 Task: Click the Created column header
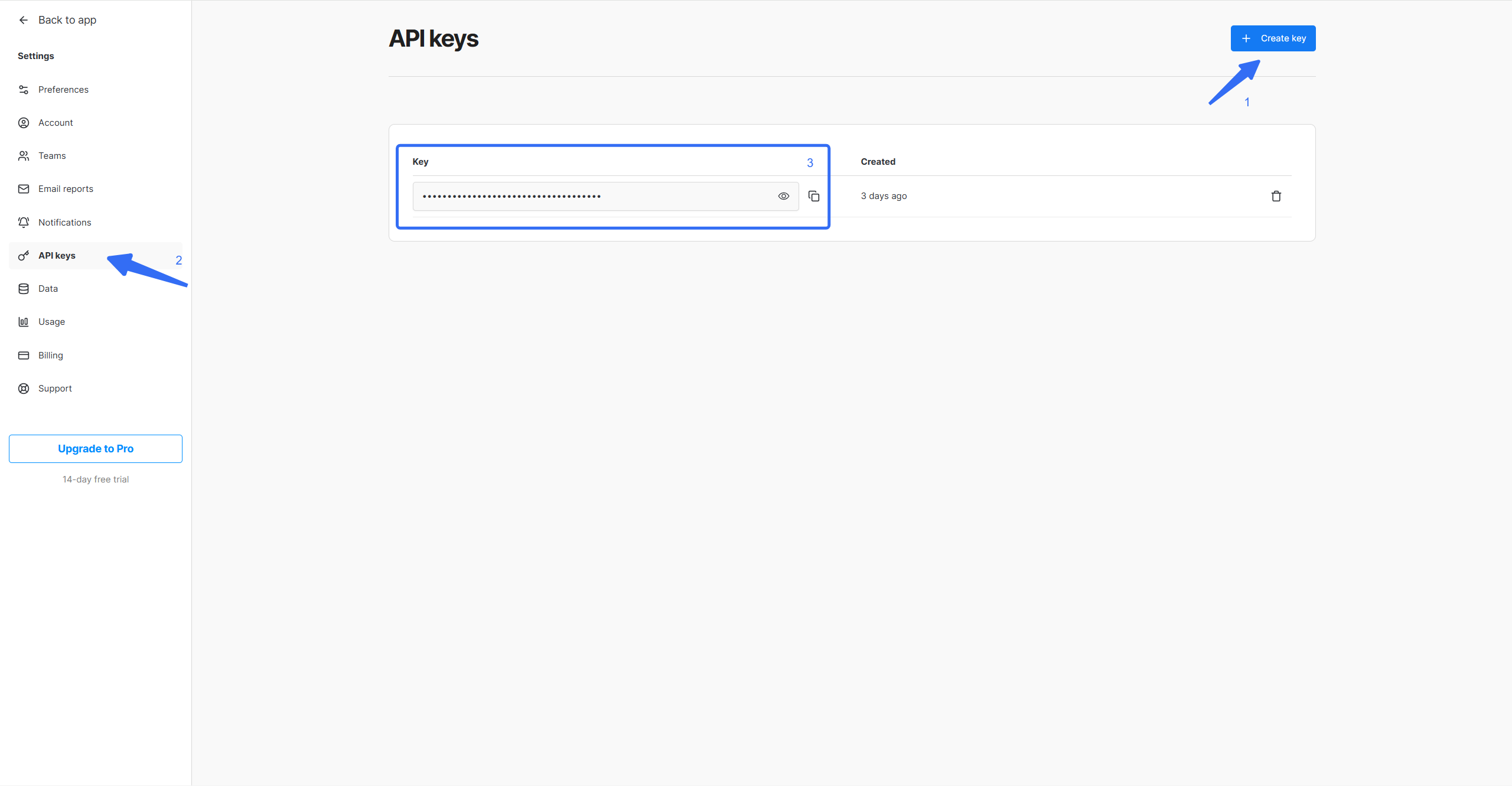point(878,162)
